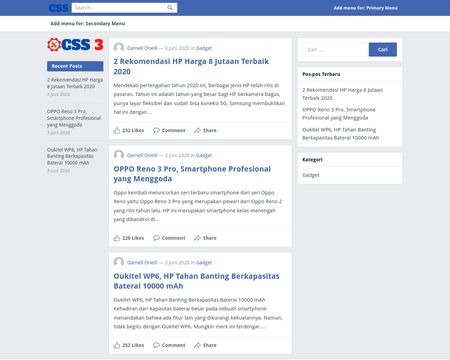Open author avatar on 8 Jutaan post
Viewport: 450px width, 360px height.
[119, 48]
